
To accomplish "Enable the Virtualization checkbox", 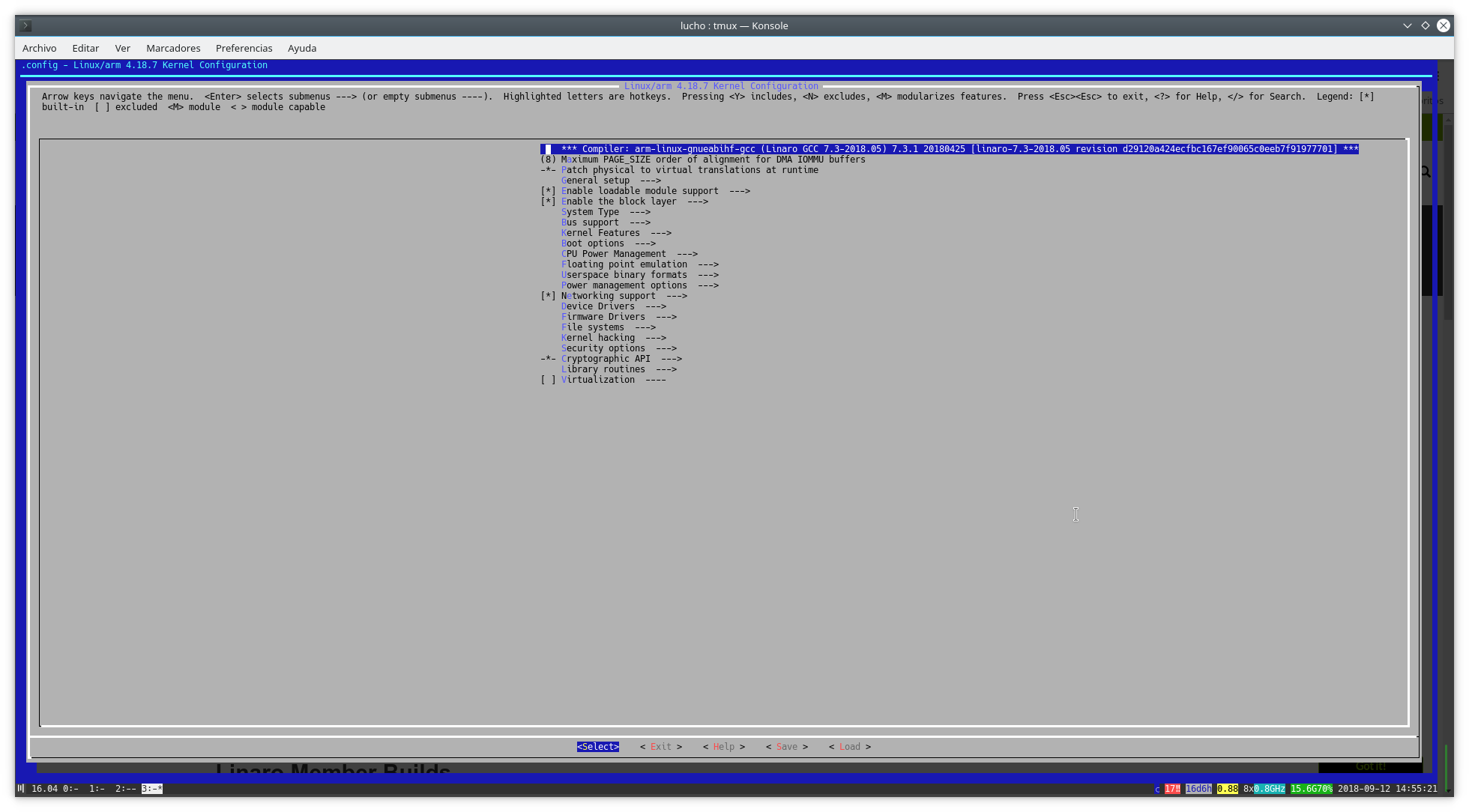I will tap(549, 380).
